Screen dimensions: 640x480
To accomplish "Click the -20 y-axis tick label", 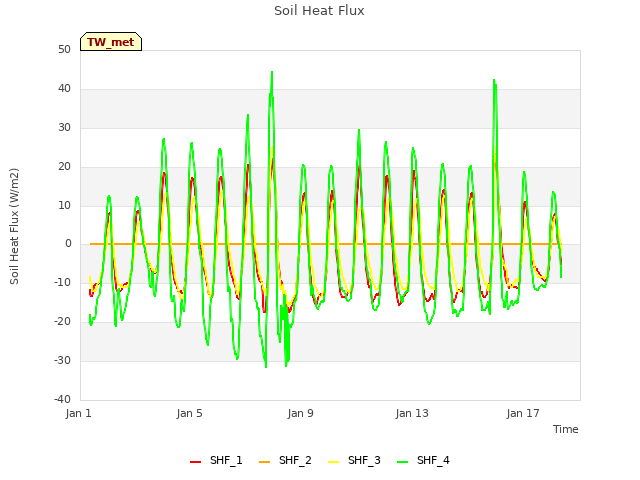I will click(x=62, y=322).
